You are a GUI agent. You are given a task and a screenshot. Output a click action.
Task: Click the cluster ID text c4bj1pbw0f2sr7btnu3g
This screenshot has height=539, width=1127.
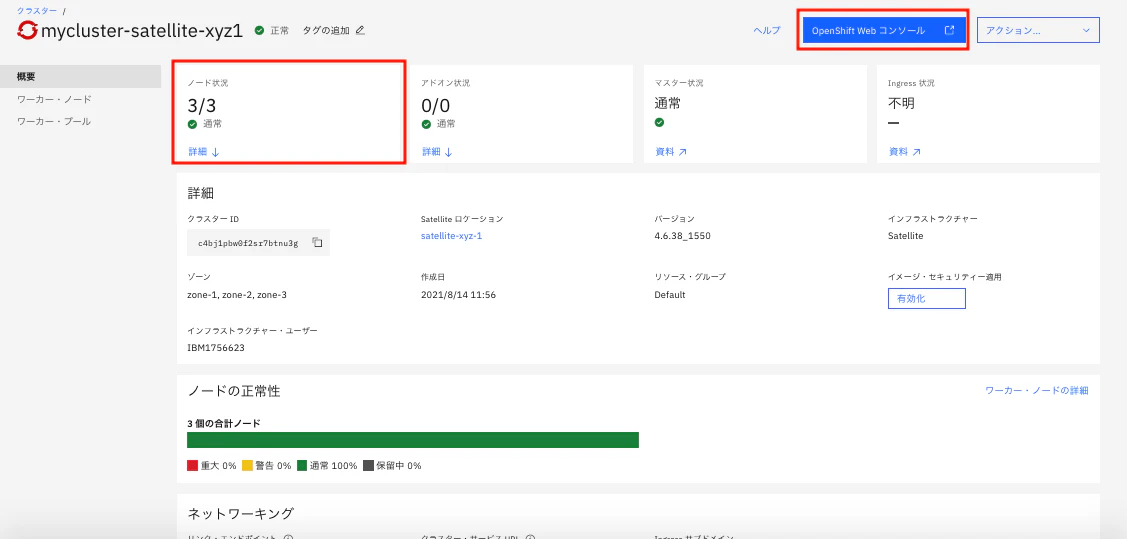[248, 243]
